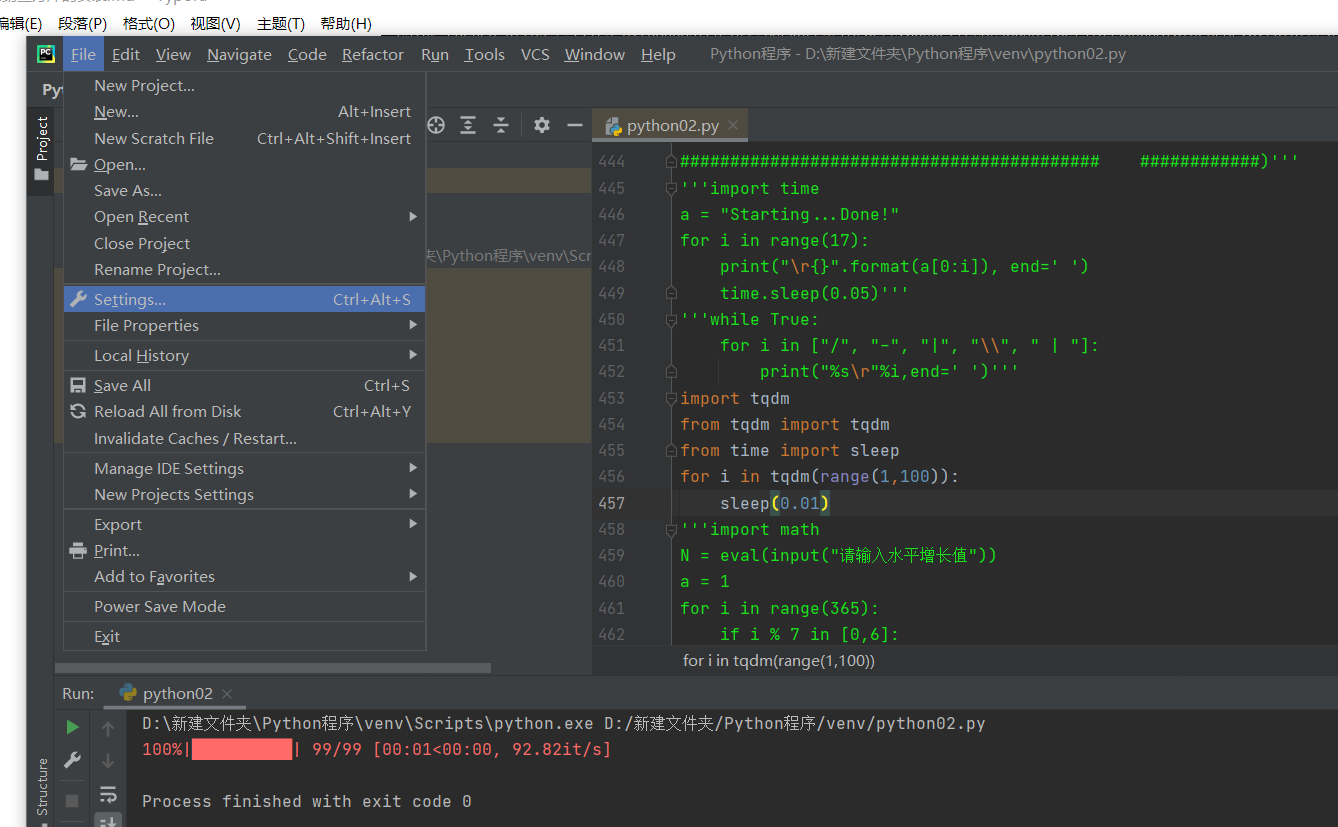Choose Rename Project menu entry
This screenshot has height=827, width=1338.
coord(245,269)
